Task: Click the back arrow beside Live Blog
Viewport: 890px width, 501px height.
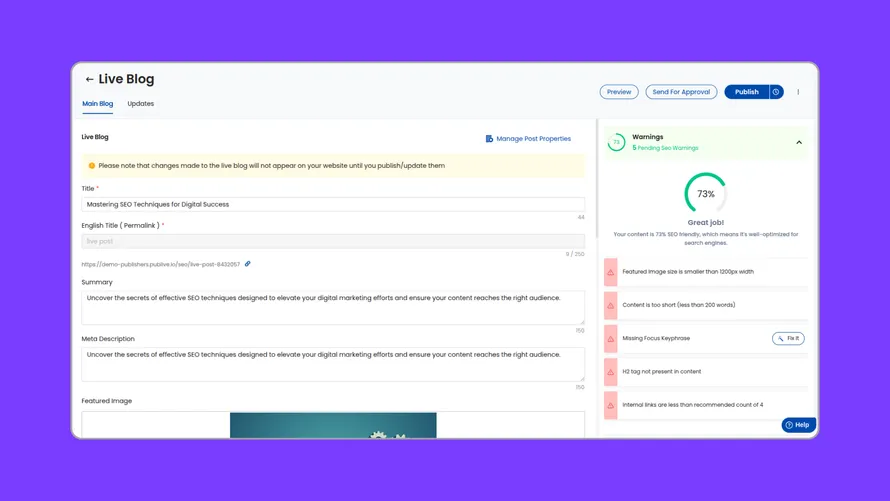Action: pyautogui.click(x=89, y=80)
